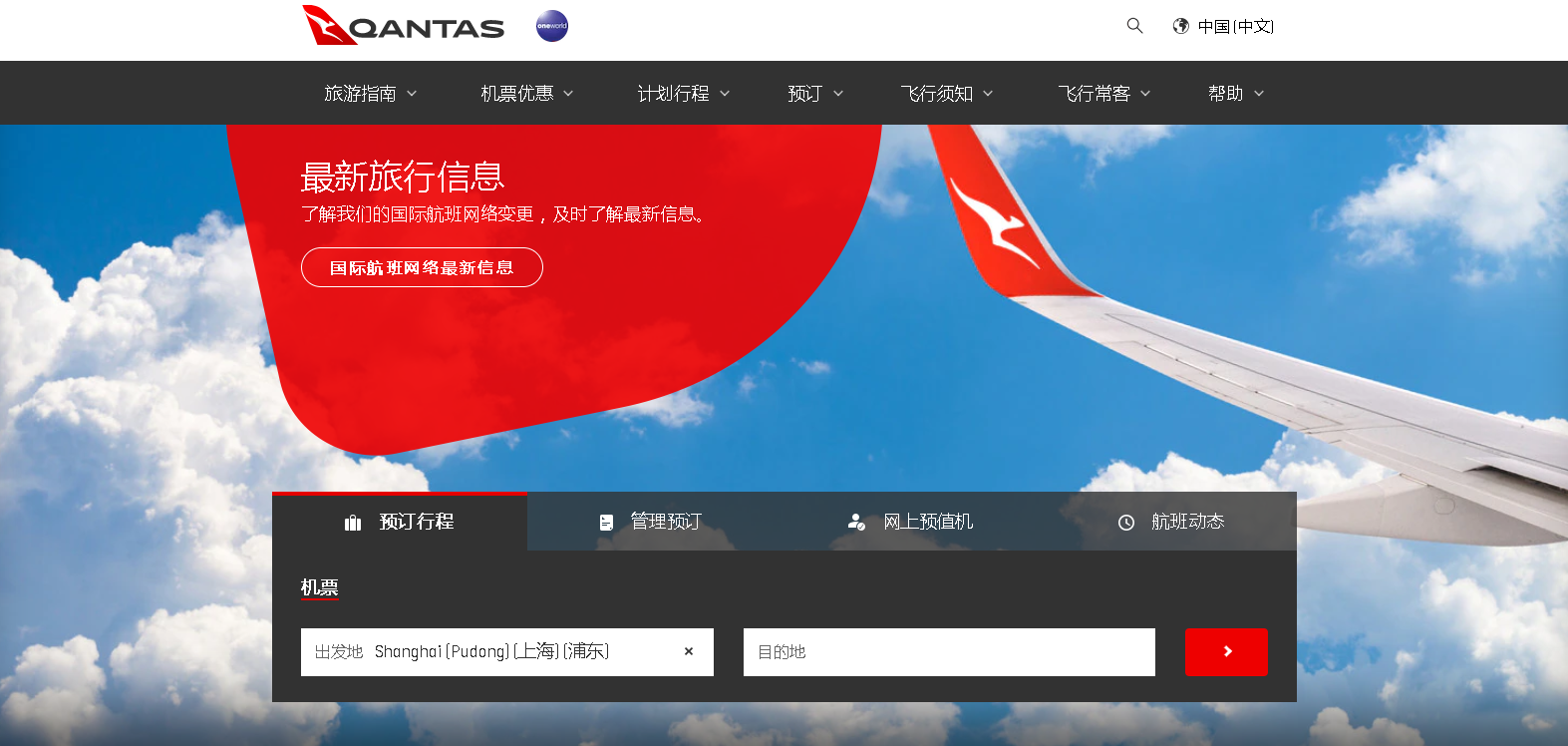The height and width of the screenshot is (746, 1568).
Task: Open the 计划行程 dropdown menu
Action: (x=683, y=94)
